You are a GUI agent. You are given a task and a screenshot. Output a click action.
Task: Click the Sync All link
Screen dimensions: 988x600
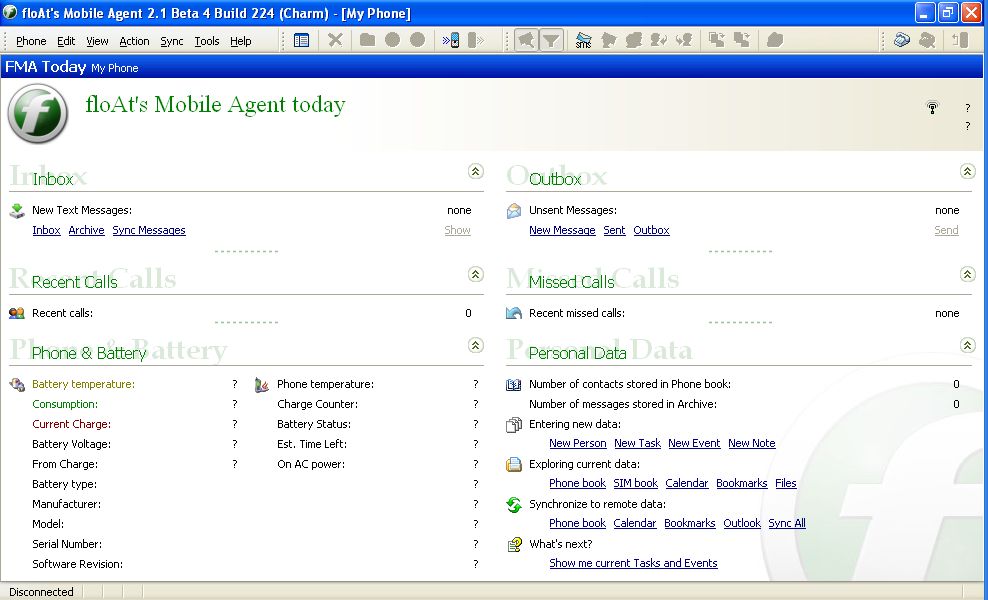click(x=787, y=523)
